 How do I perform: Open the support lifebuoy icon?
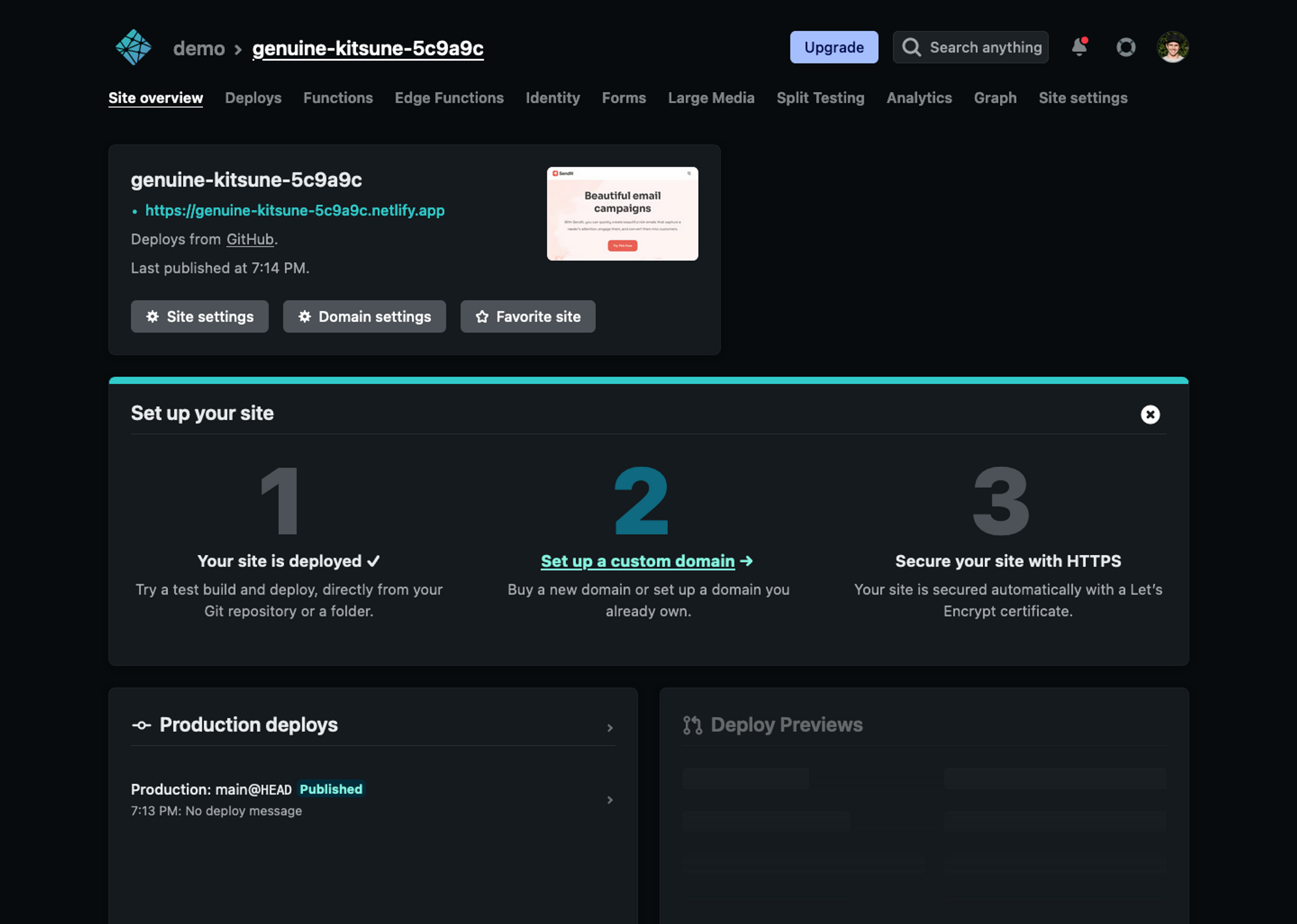[x=1126, y=47]
